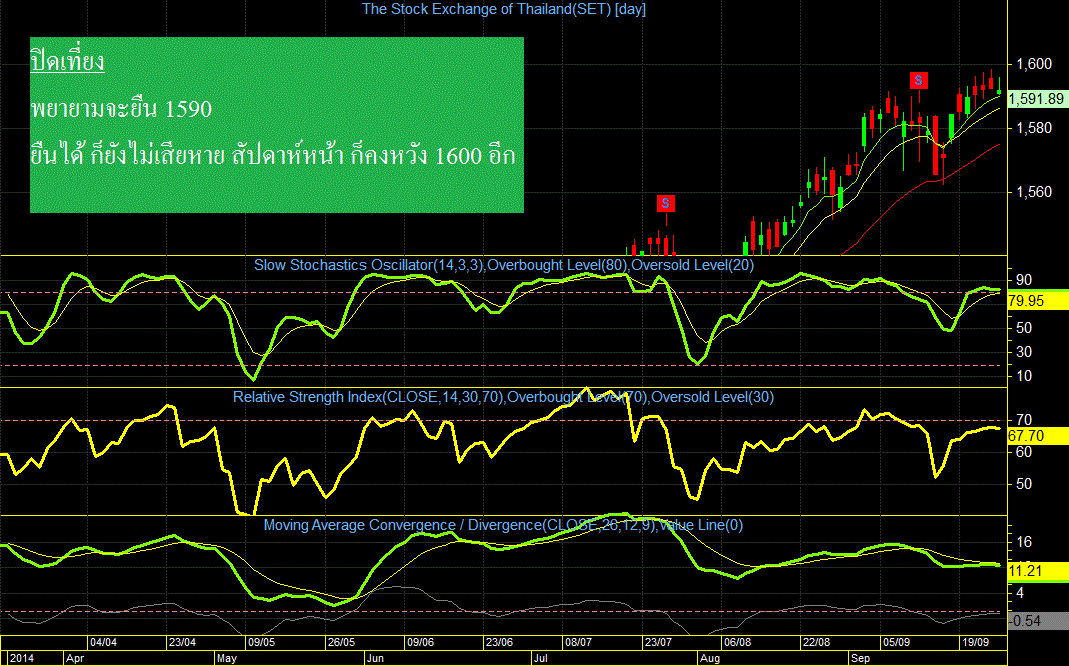Click the May month label

(226, 659)
